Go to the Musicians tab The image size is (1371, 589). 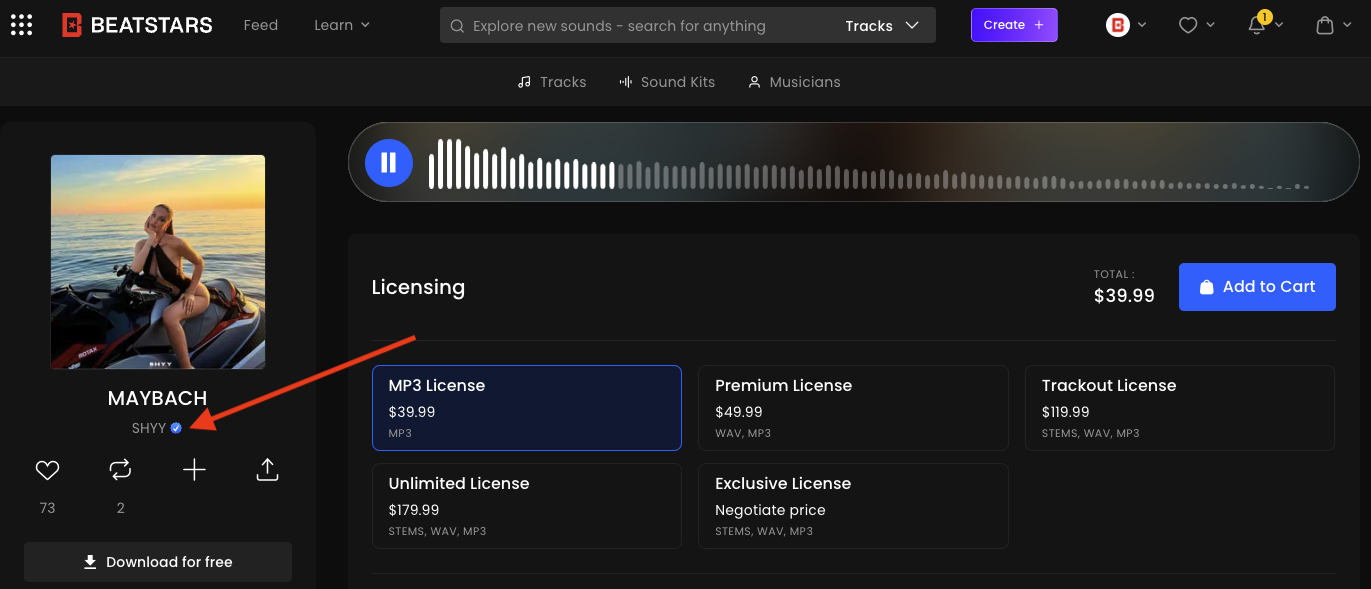tap(794, 82)
